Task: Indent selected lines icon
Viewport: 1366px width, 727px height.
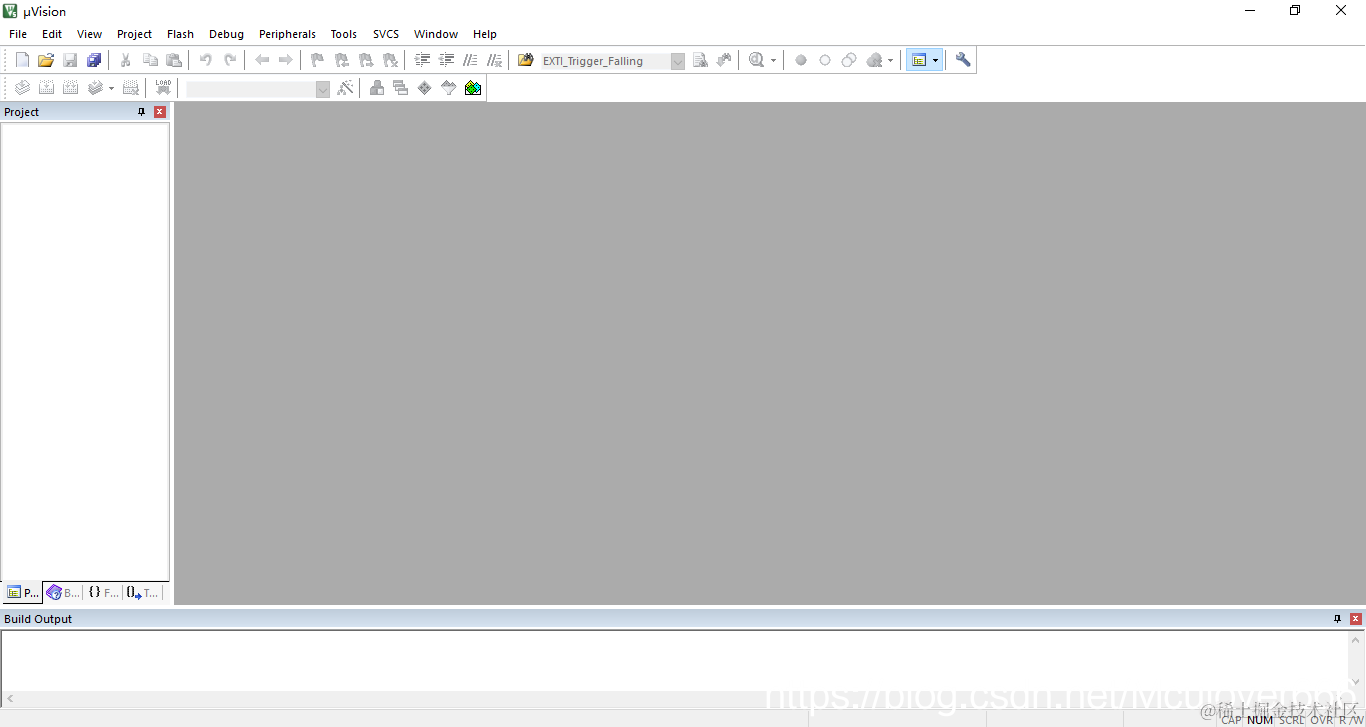Action: coord(422,60)
